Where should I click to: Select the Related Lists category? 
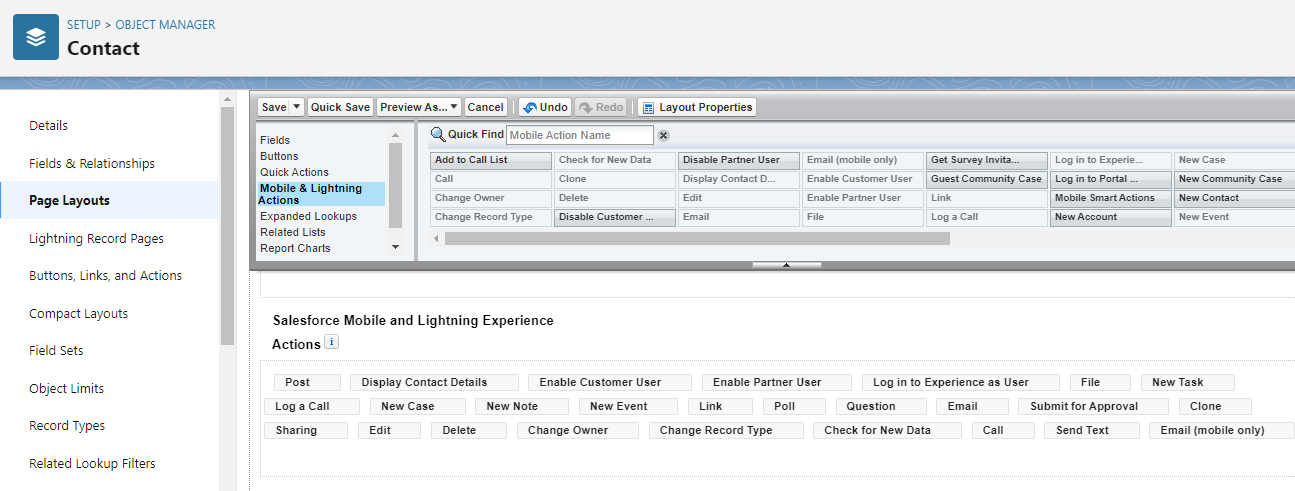pyautogui.click(x=293, y=232)
